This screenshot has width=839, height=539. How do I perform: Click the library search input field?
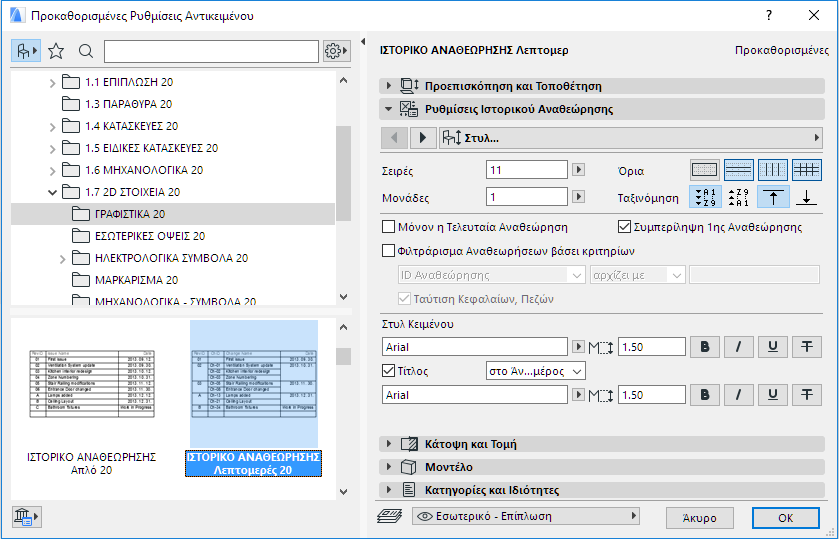pyautogui.click(x=211, y=51)
